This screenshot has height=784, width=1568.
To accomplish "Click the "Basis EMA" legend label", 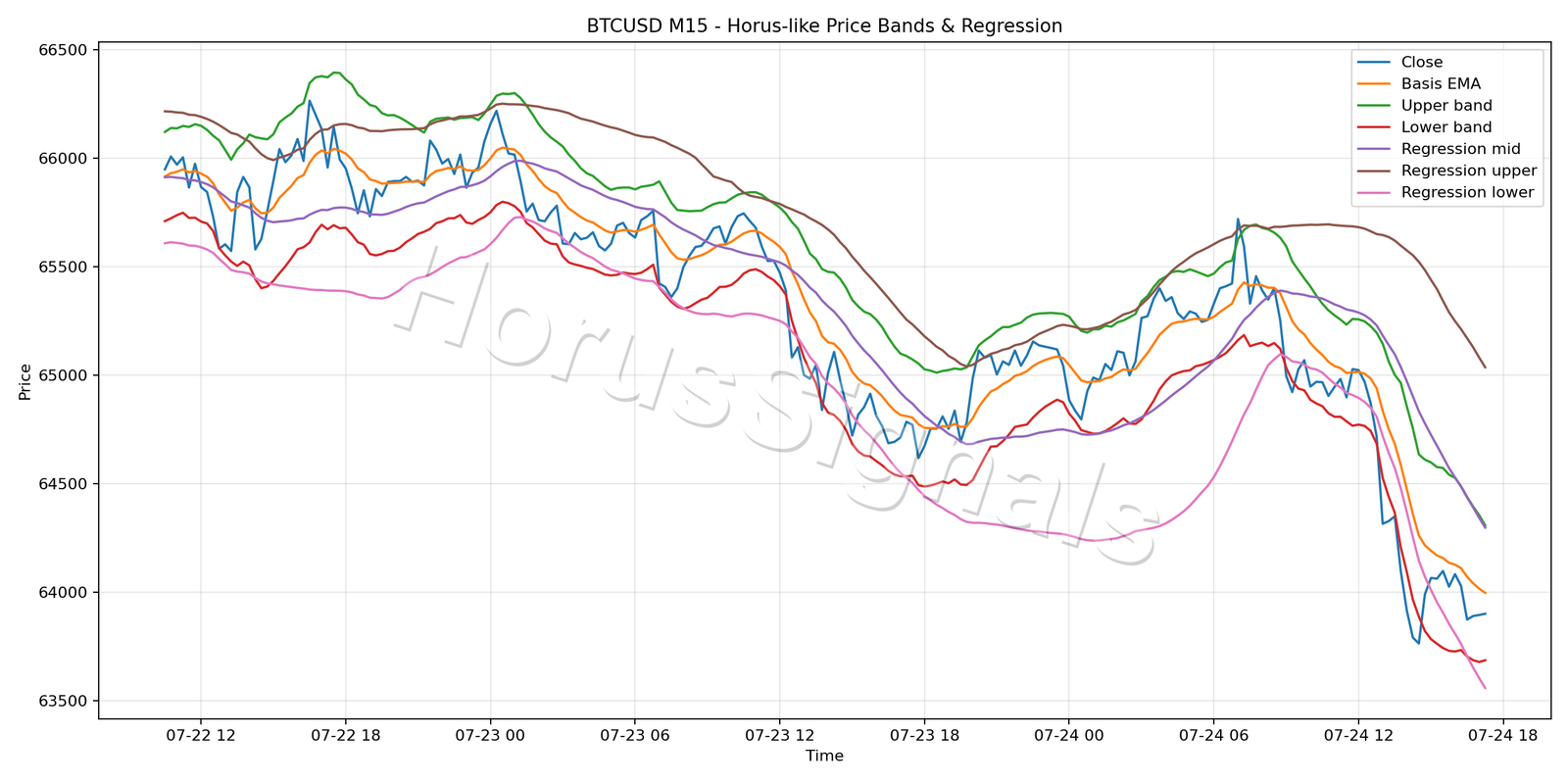I will point(1441,84).
